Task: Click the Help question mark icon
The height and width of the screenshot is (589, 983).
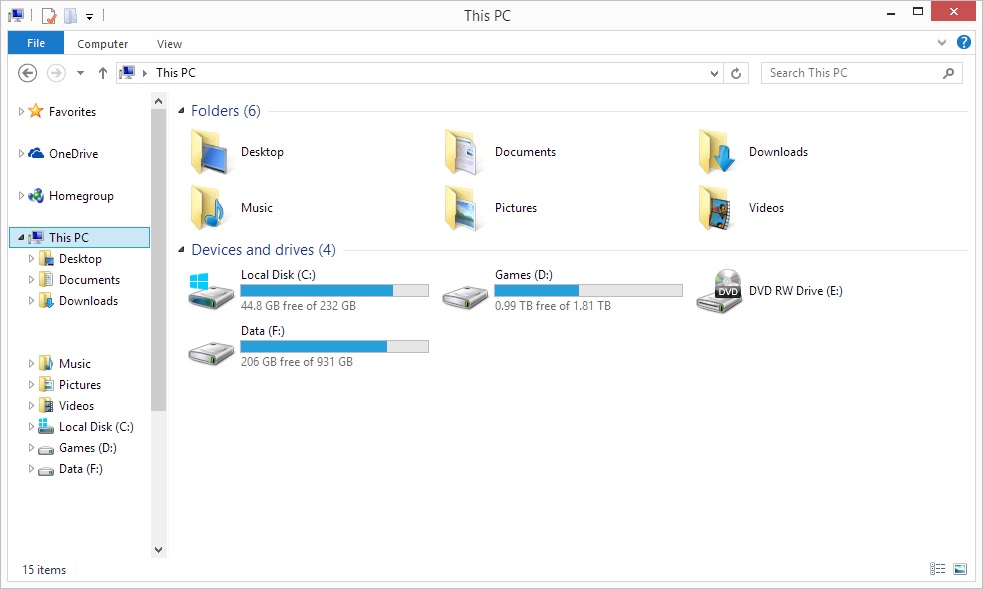Action: click(964, 43)
